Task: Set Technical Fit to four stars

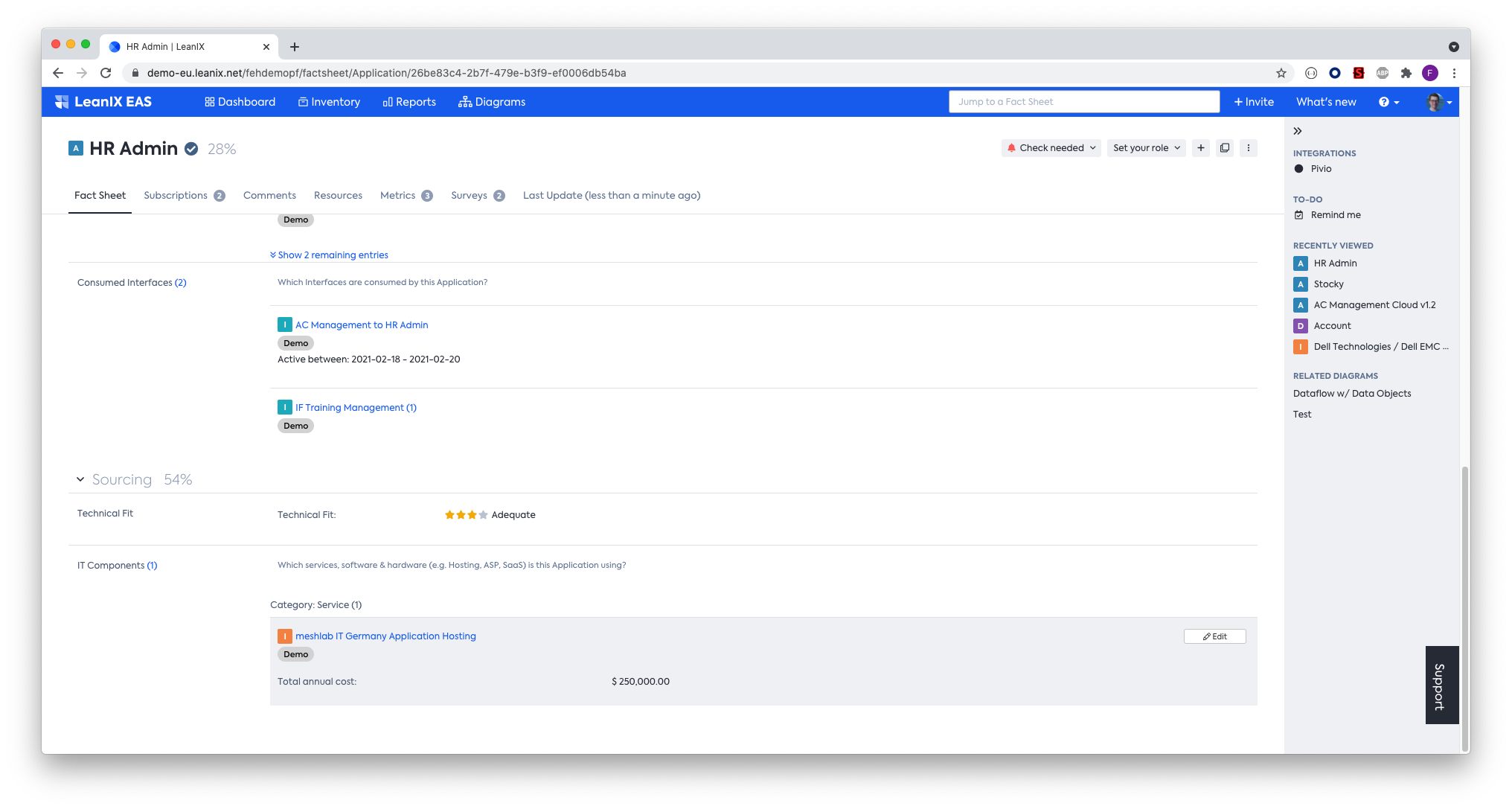Action: point(484,515)
